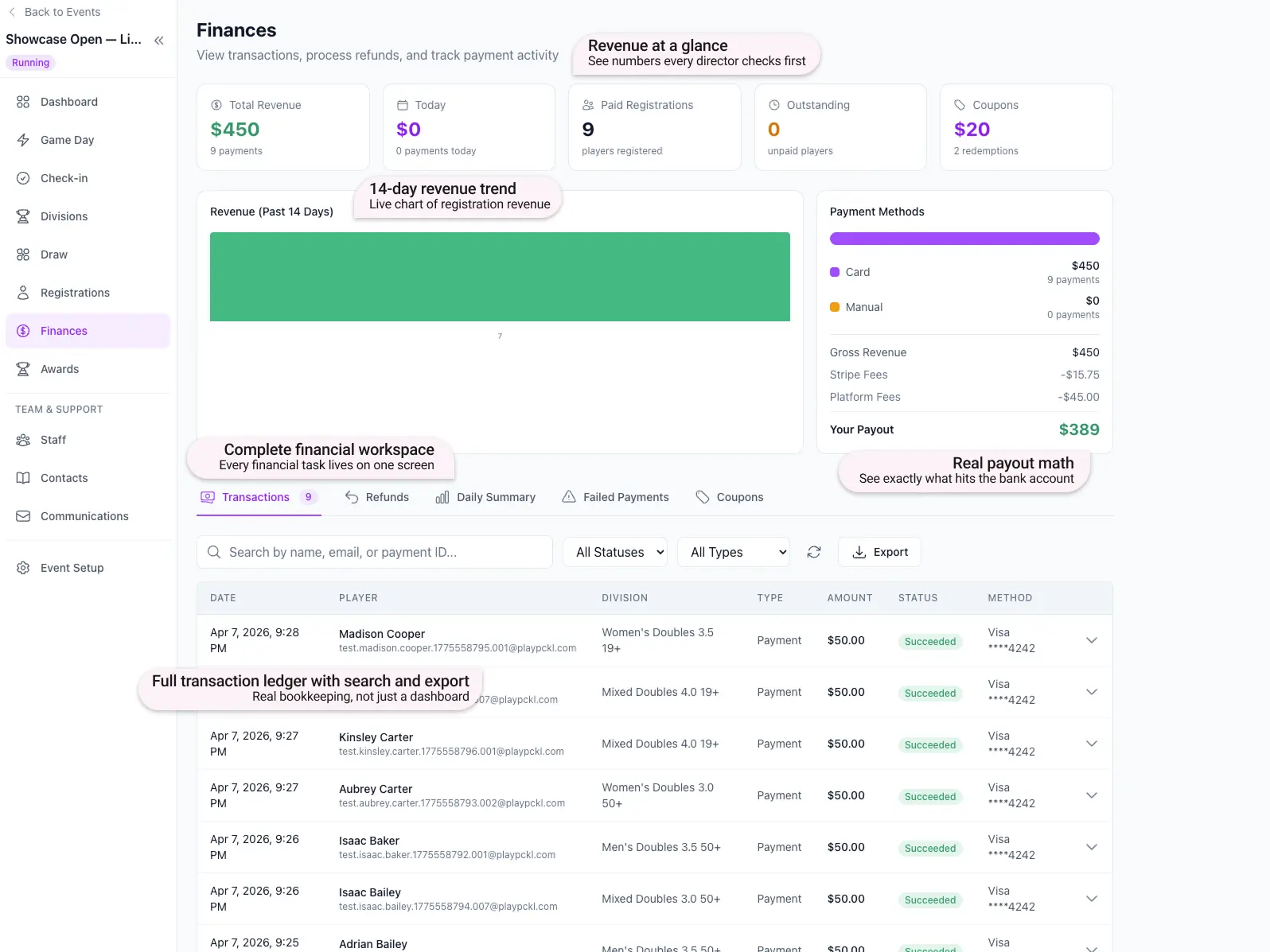This screenshot has height=952, width=1270.
Task: Click the transaction search field
Action: point(382,552)
